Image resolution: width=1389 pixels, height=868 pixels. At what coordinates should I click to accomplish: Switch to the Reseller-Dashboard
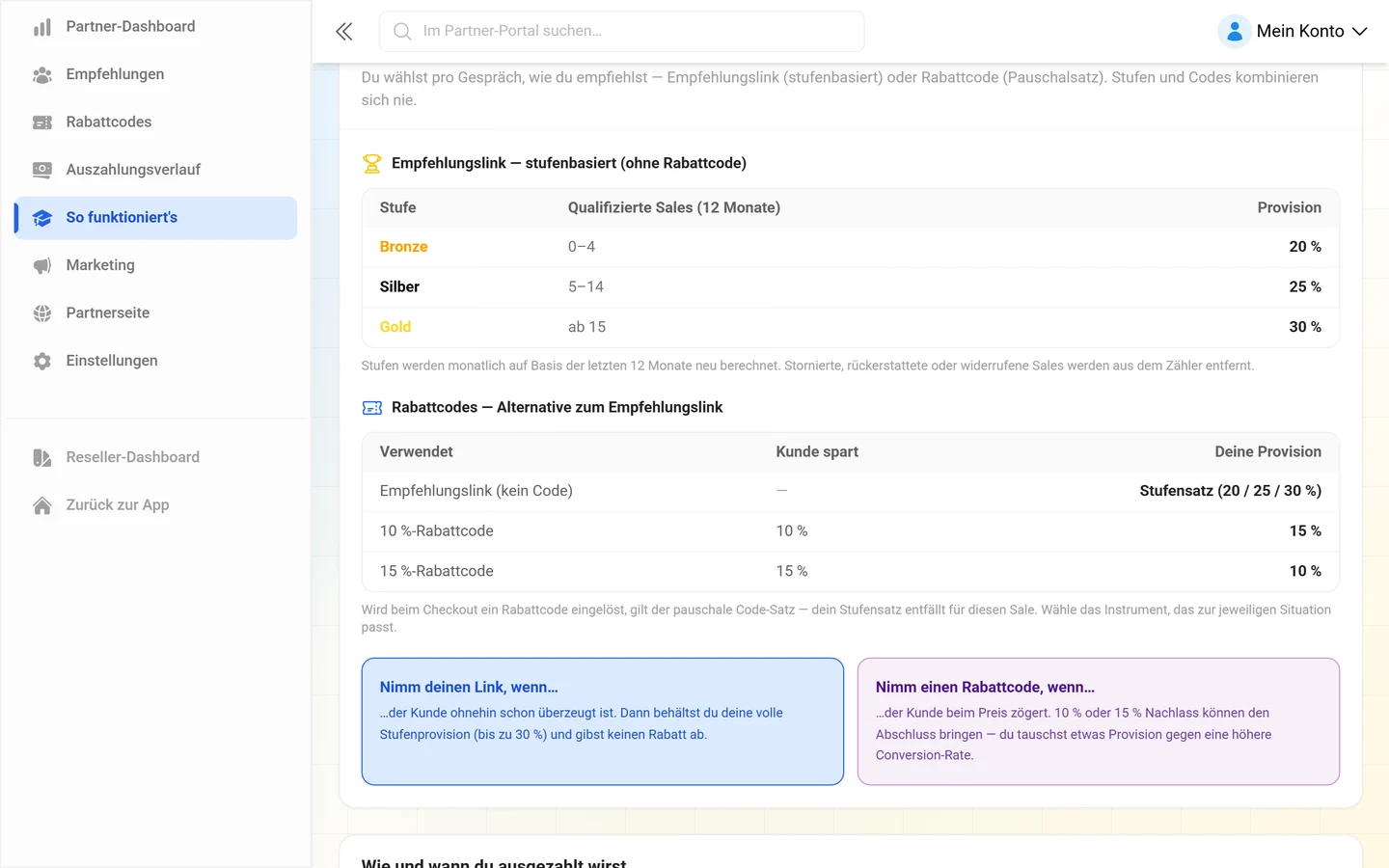click(155, 457)
